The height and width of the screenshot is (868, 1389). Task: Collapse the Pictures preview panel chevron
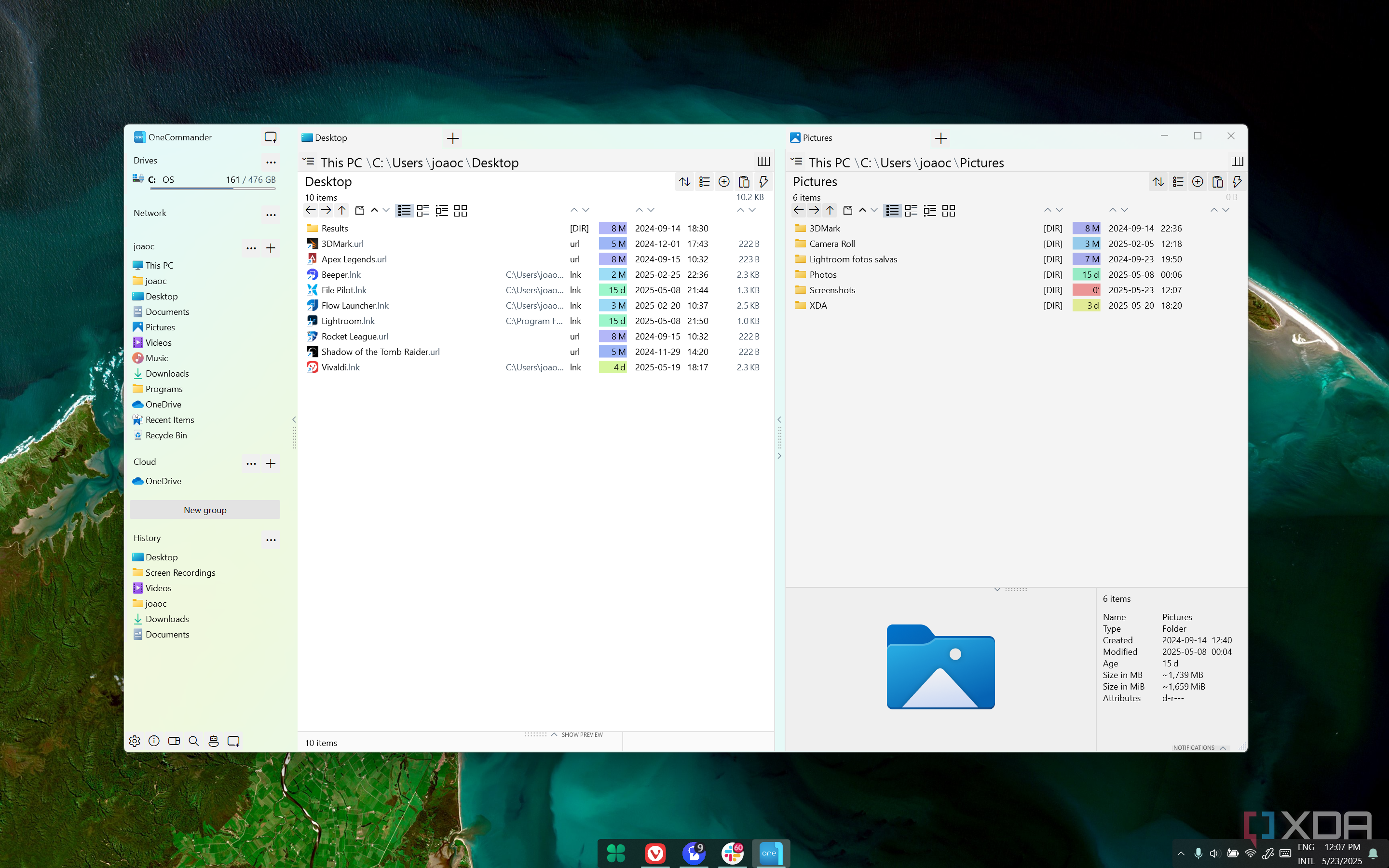997,589
